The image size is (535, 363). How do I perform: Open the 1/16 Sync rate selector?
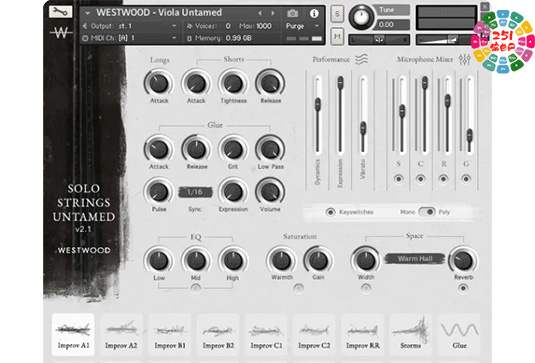click(x=195, y=192)
